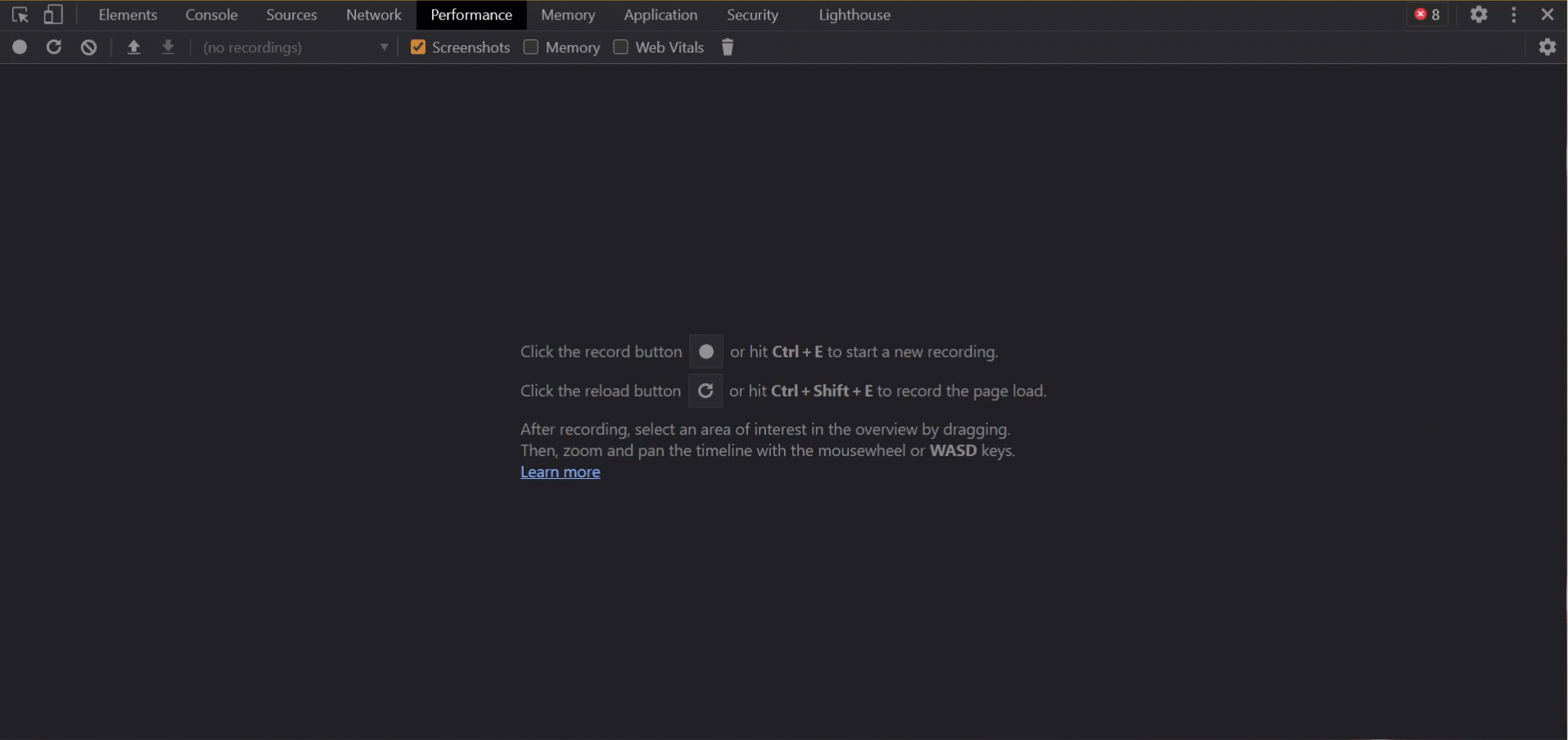Enable the Memory checkbox
Image resolution: width=1568 pixels, height=740 pixels.
[x=531, y=47]
